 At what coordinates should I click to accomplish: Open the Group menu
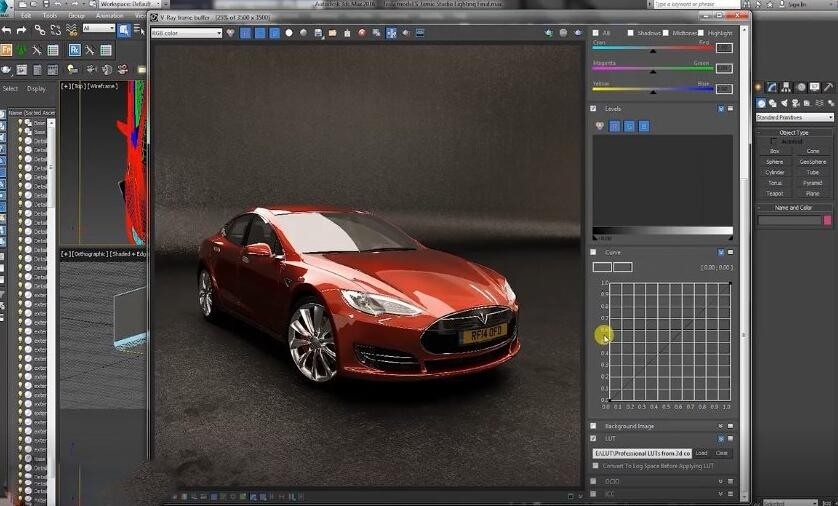tap(76, 15)
